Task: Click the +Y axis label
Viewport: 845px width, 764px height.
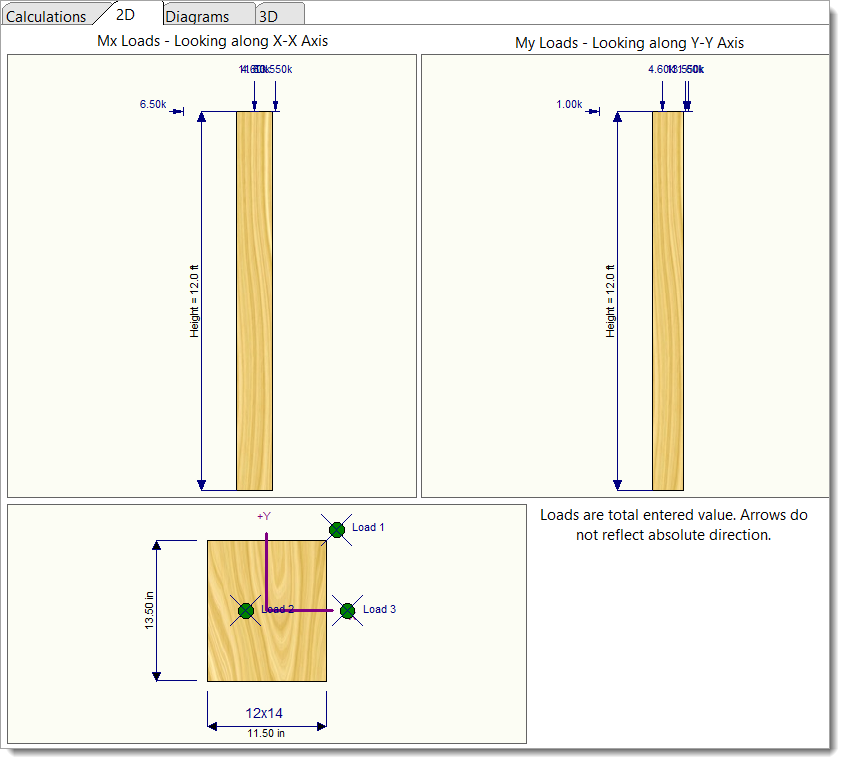Action: [264, 516]
